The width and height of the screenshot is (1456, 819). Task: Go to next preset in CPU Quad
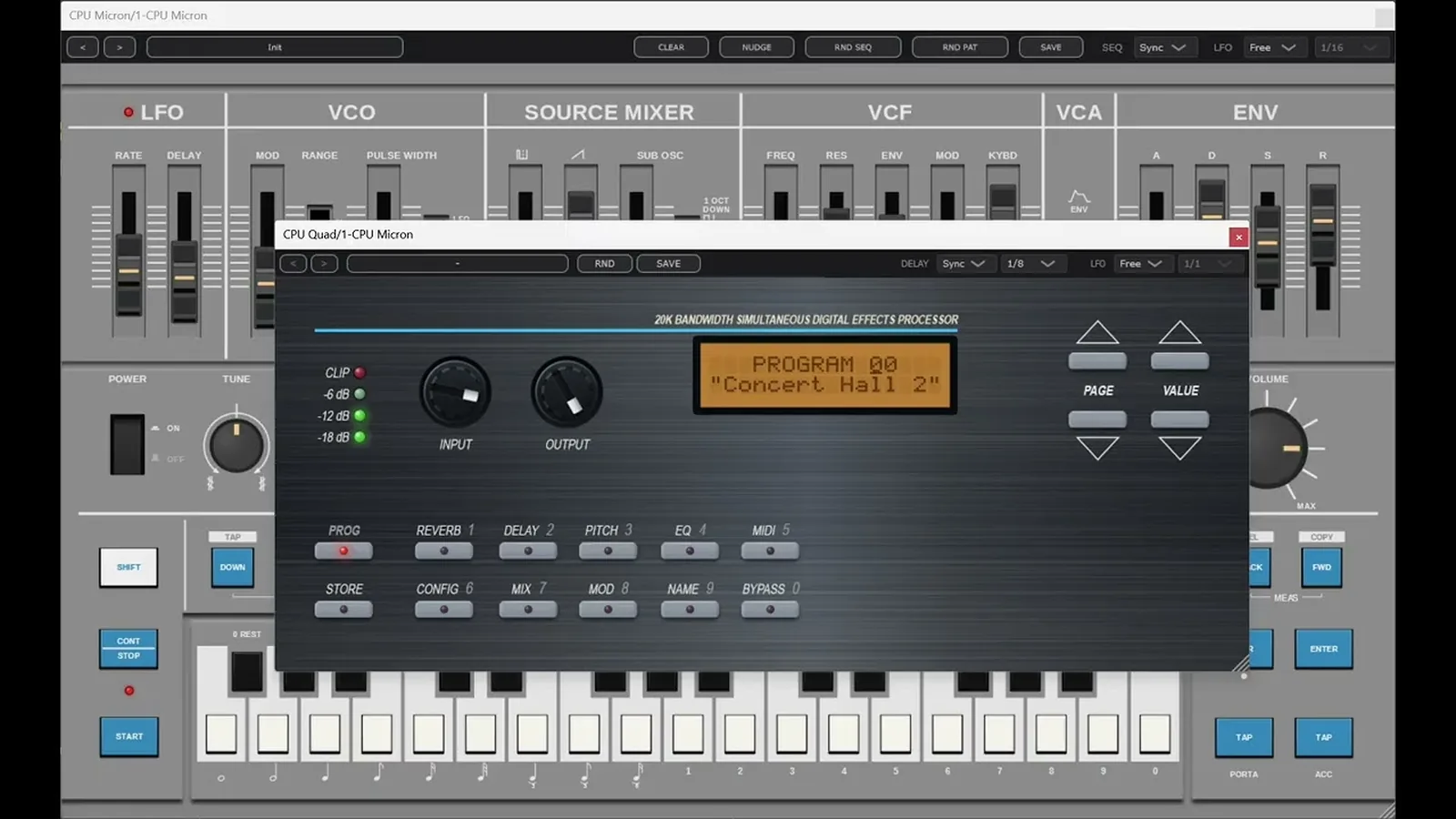[x=325, y=264]
